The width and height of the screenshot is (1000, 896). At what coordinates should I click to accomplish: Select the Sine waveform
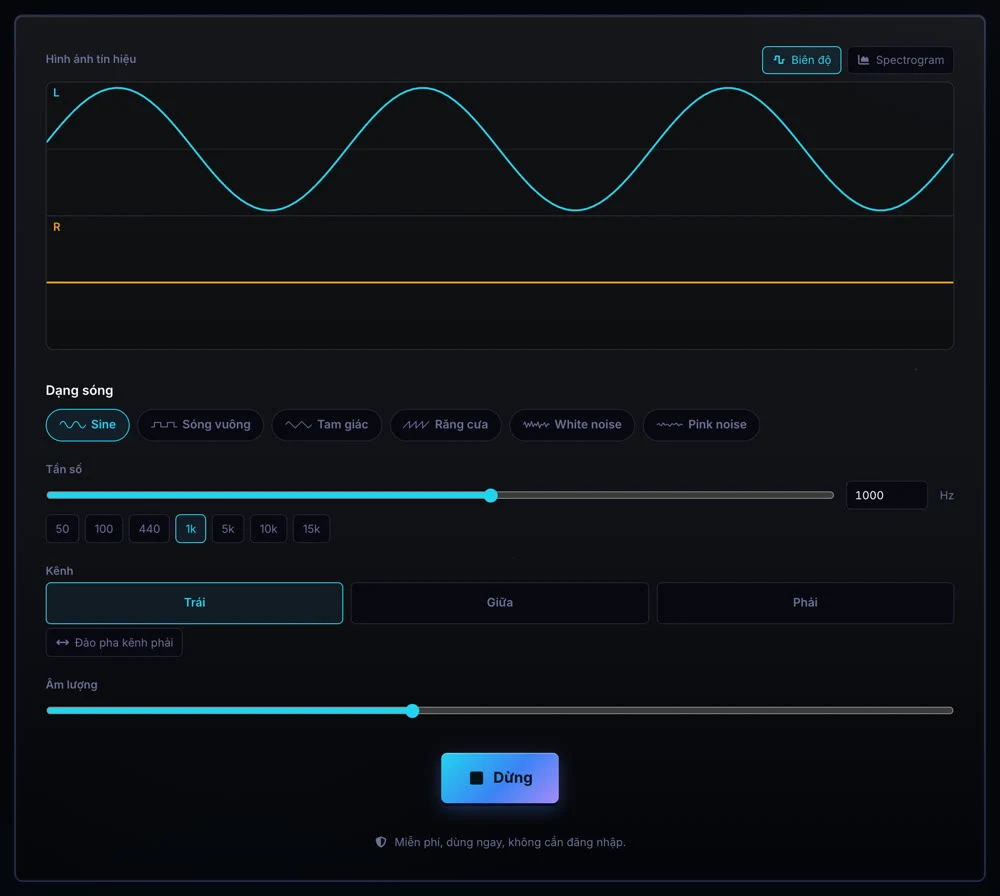pos(87,425)
